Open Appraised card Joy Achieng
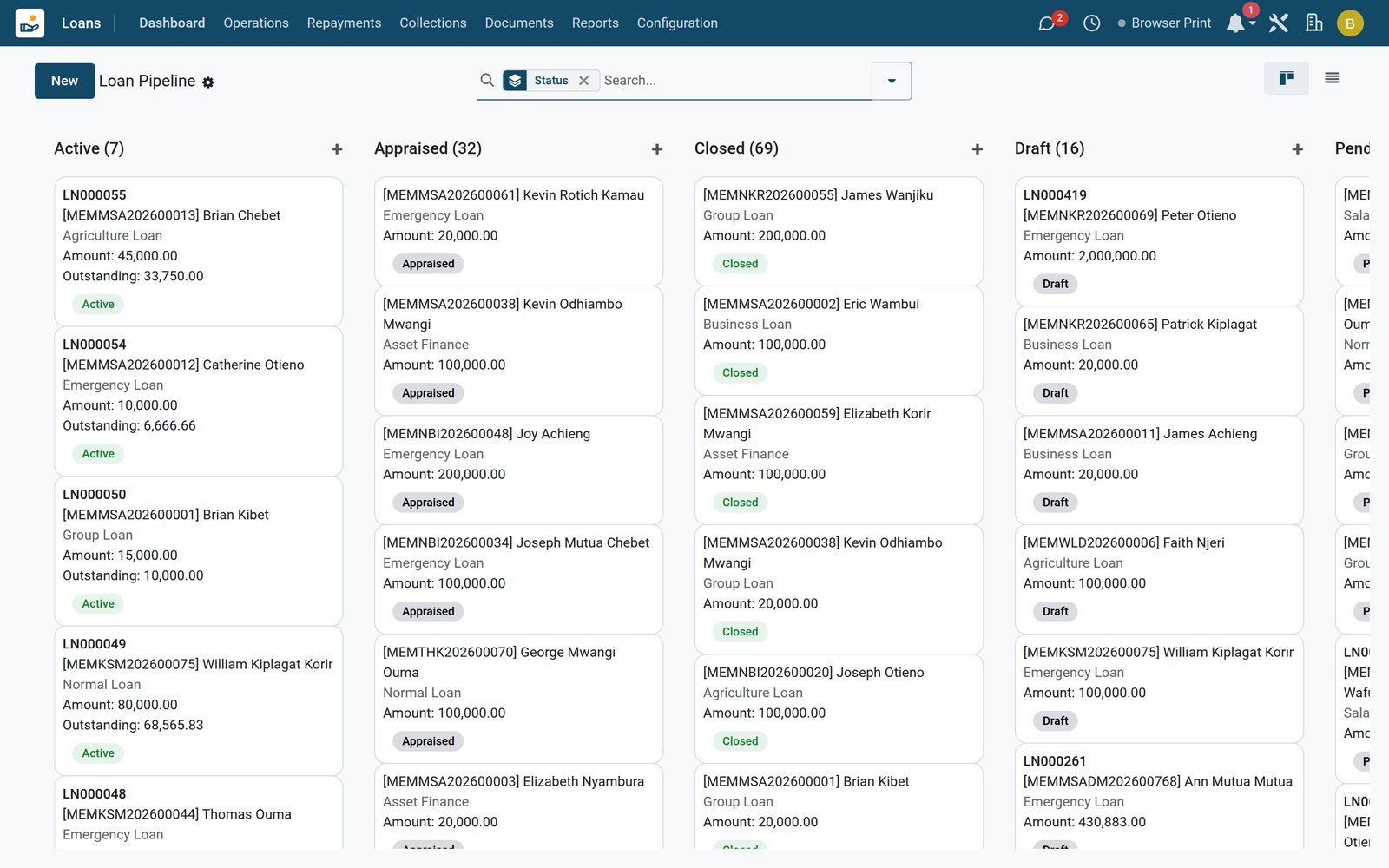This screenshot has height=868, width=1389. (x=518, y=470)
